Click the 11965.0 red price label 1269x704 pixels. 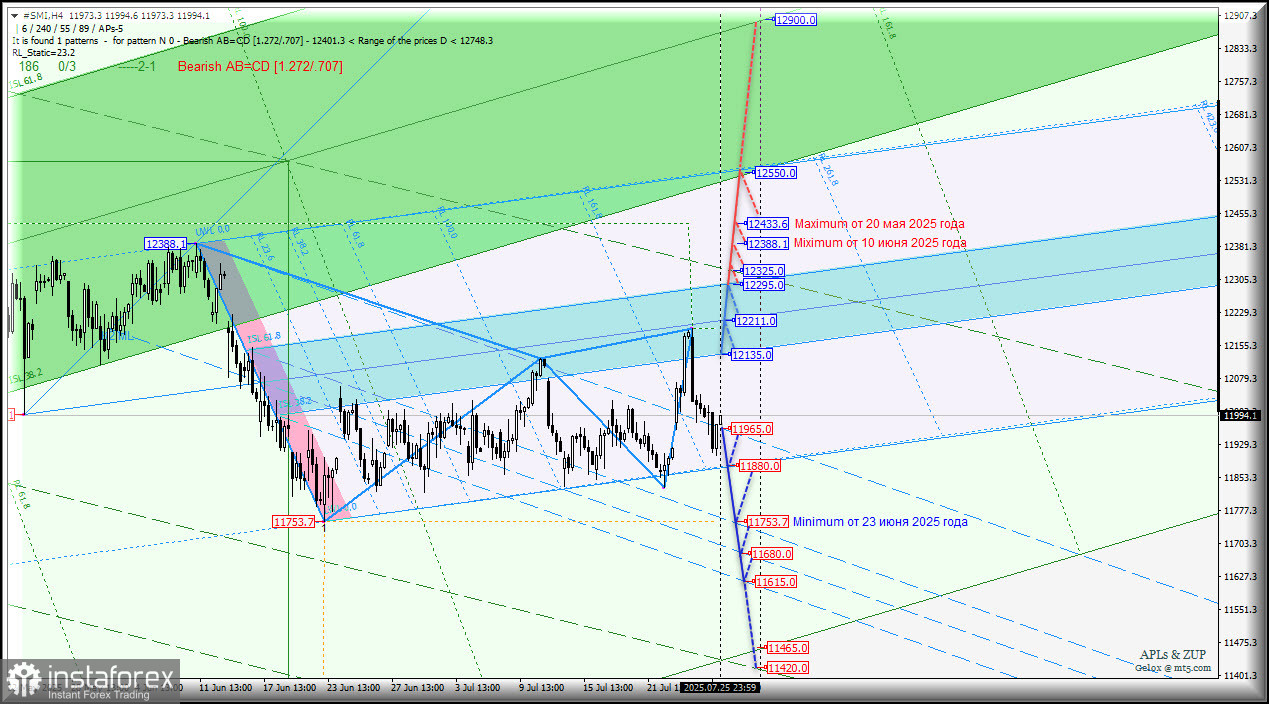[752, 429]
